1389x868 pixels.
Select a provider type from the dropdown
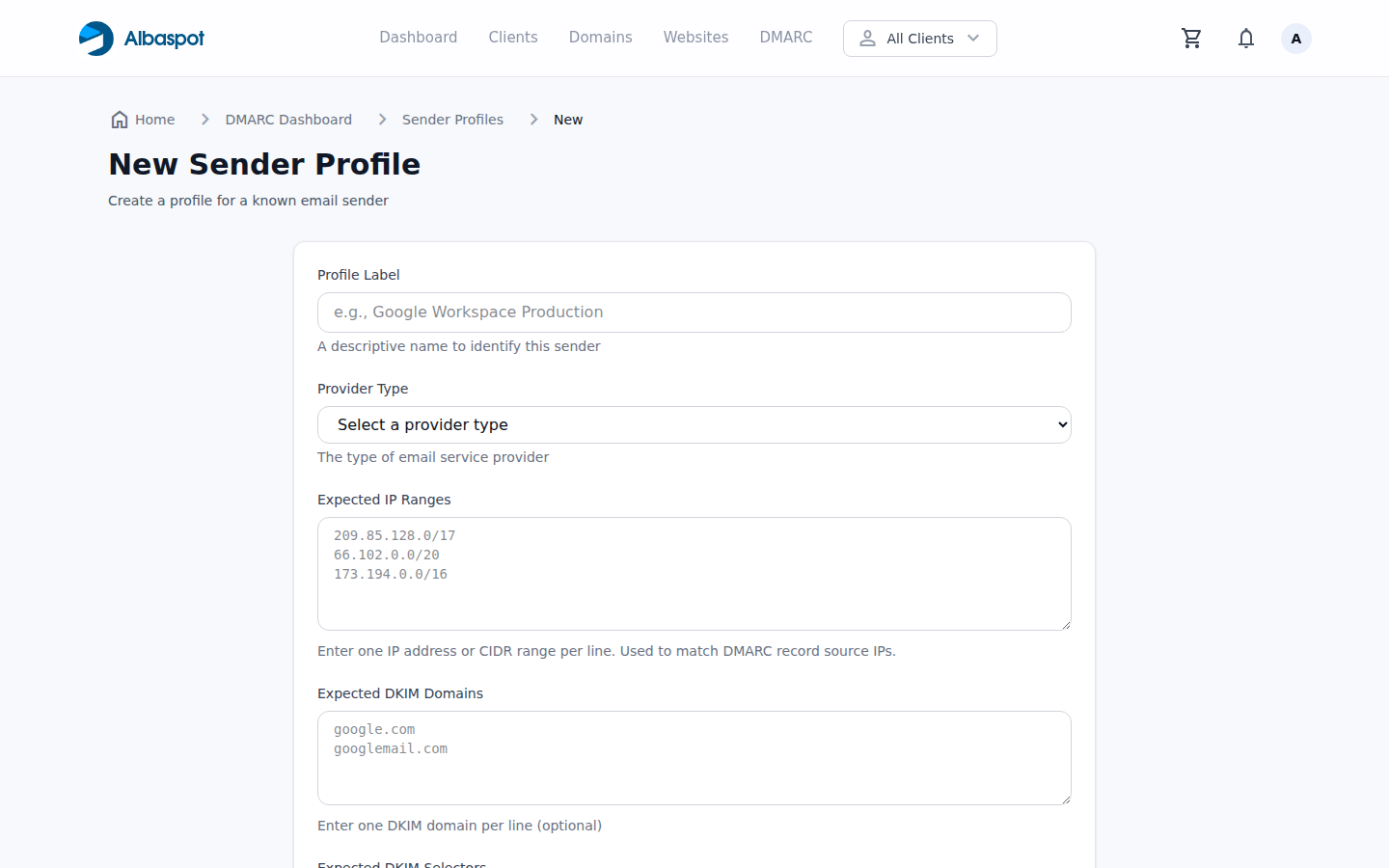tap(694, 424)
